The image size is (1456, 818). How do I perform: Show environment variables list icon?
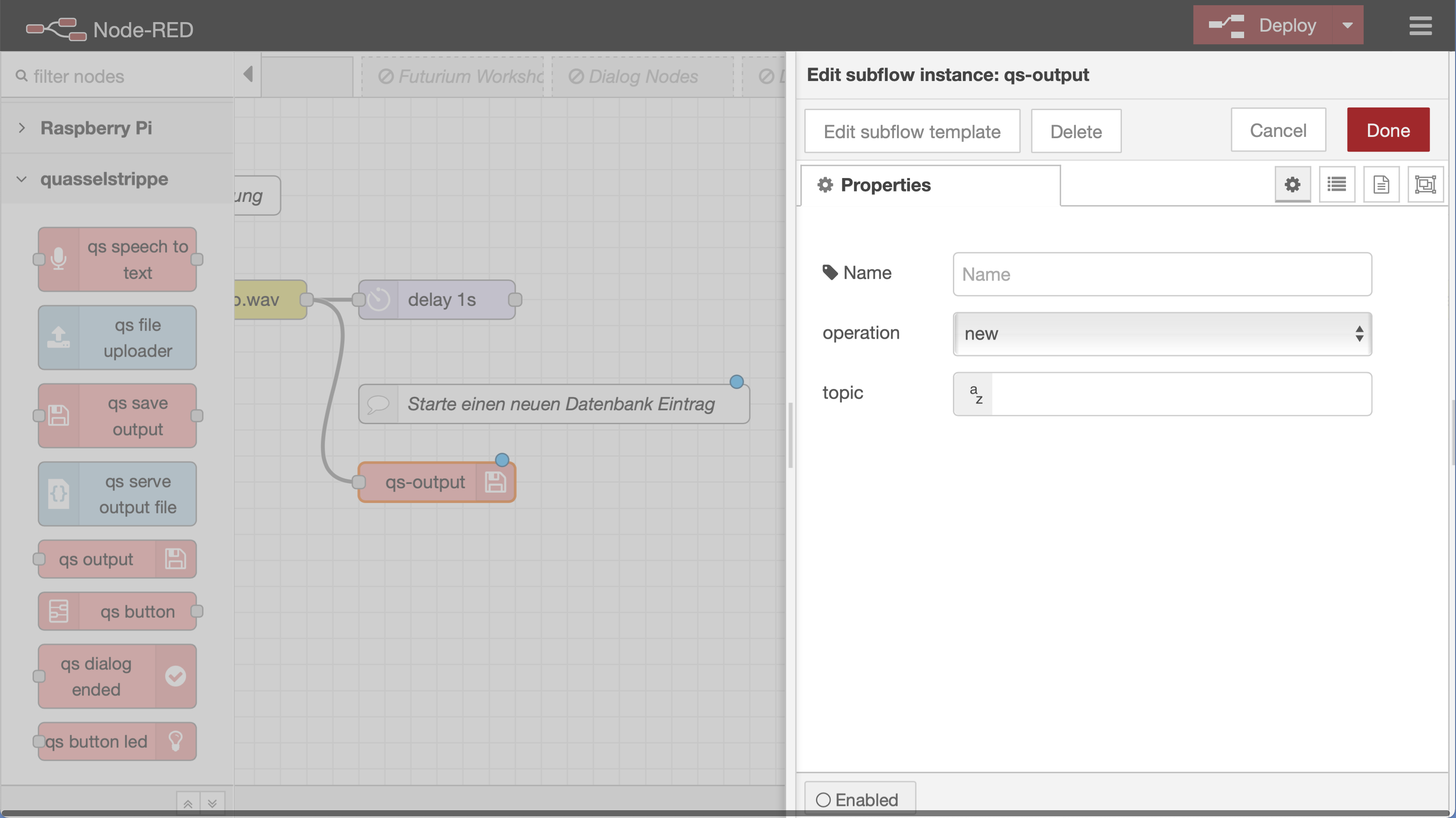coord(1337,184)
